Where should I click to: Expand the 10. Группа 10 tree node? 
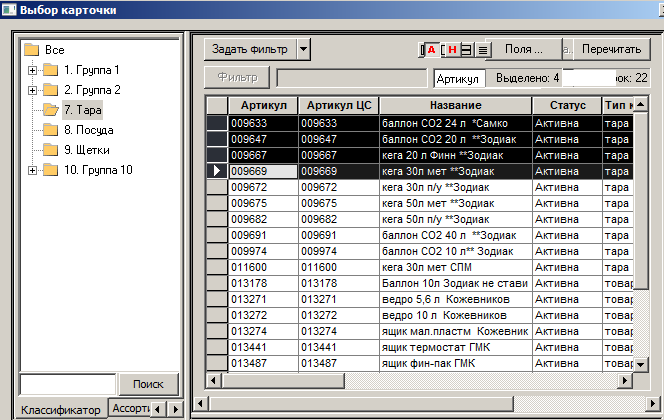click(x=32, y=171)
